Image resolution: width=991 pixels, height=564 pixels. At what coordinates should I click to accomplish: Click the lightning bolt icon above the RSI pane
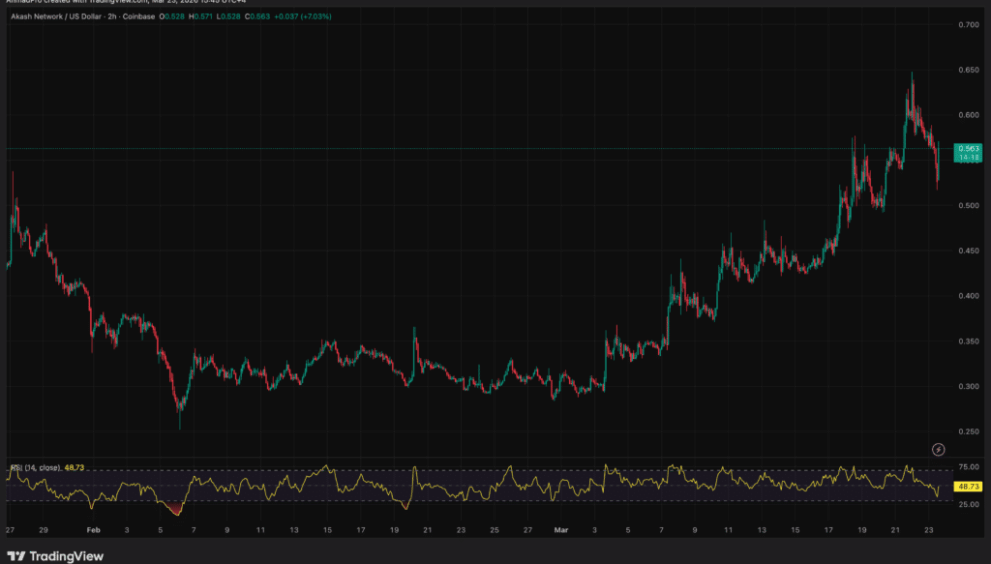point(938,450)
